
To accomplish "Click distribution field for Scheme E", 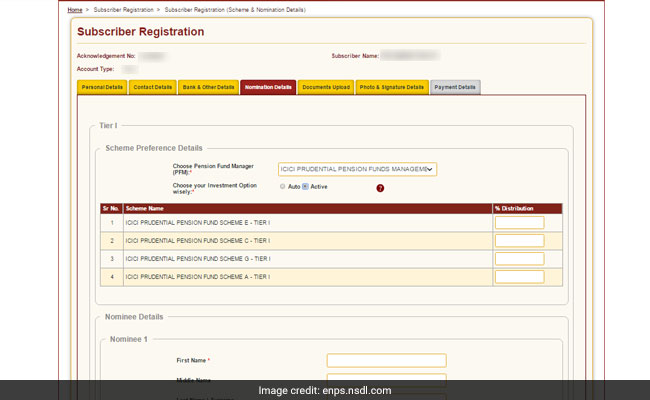I will point(519,223).
